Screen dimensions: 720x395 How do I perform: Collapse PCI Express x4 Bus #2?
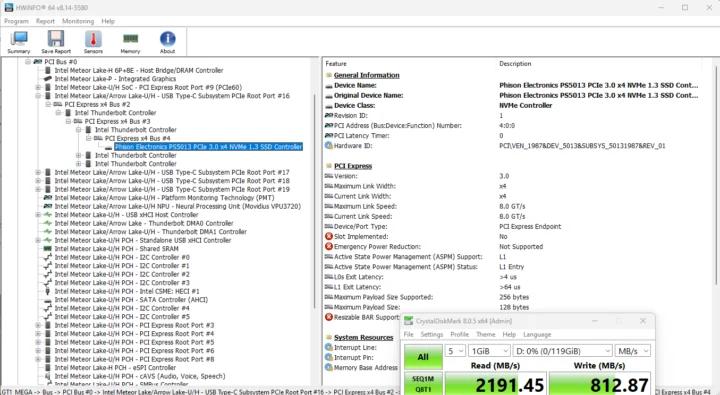point(48,104)
